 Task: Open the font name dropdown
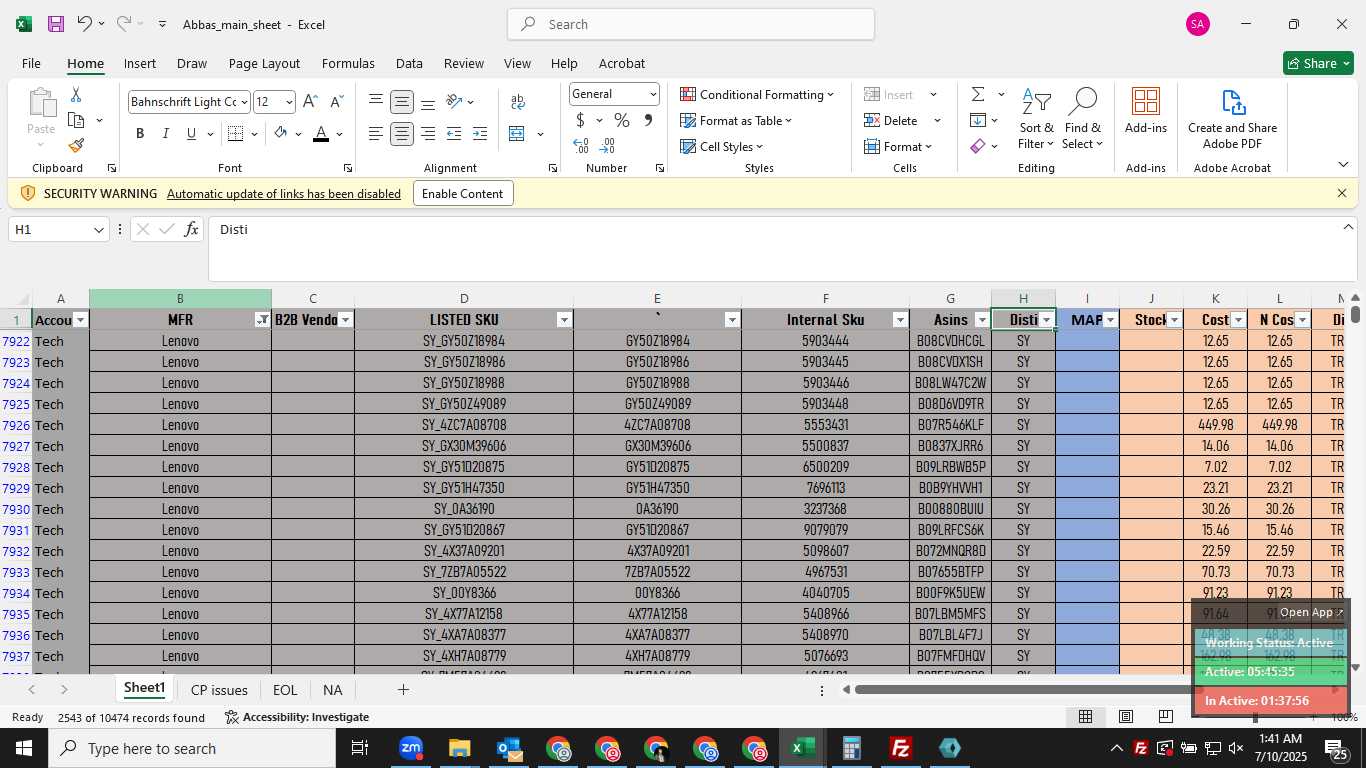pyautogui.click(x=243, y=102)
